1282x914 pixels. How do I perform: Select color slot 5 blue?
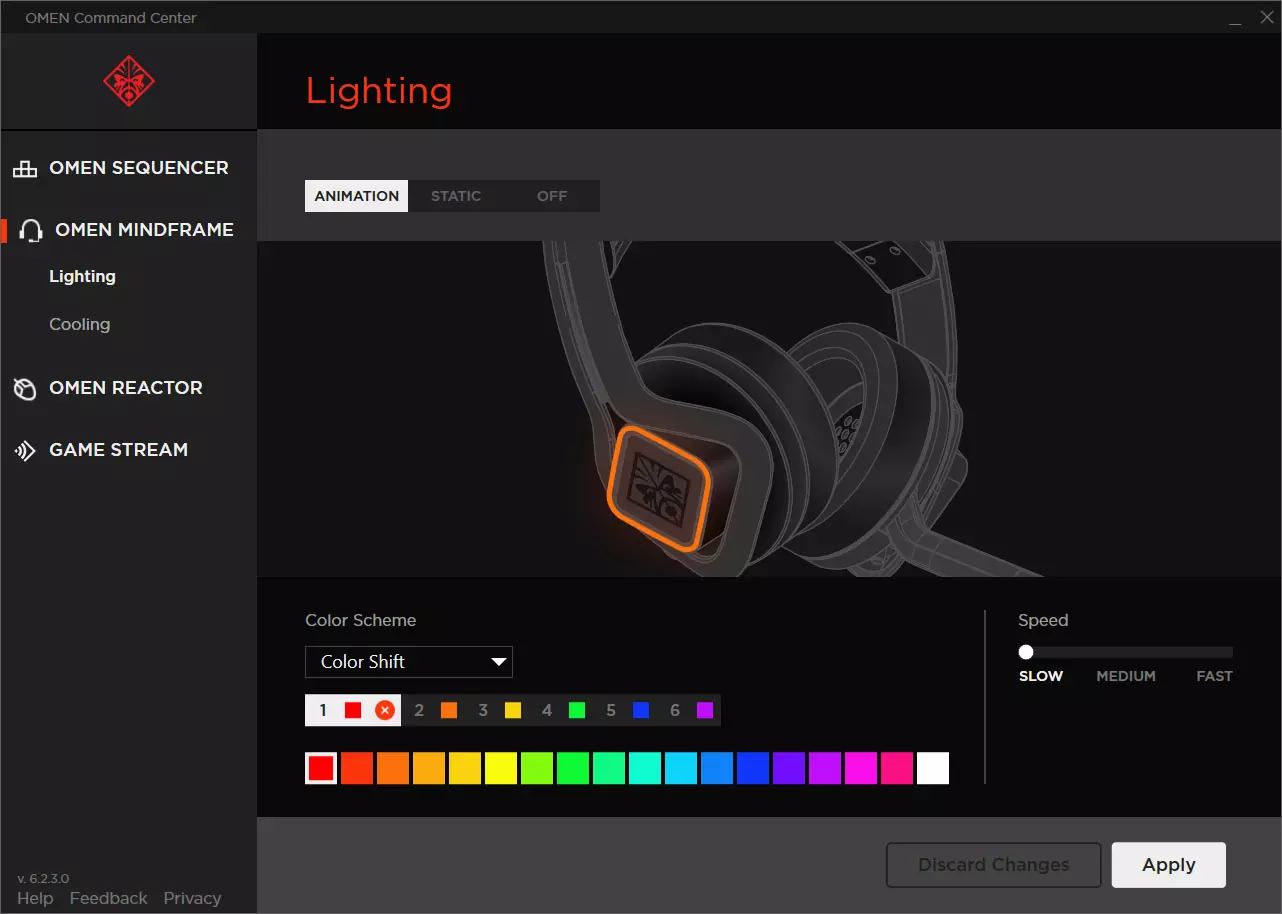[x=627, y=710]
